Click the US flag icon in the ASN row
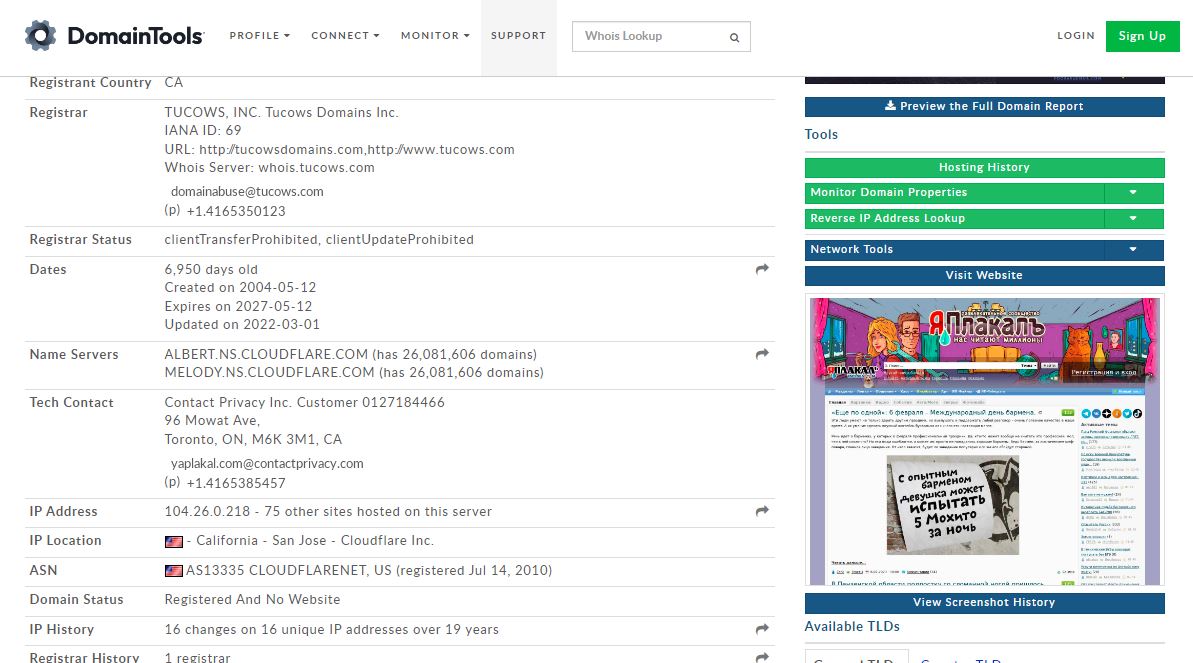Image resolution: width=1193 pixels, height=663 pixels. [x=173, y=571]
